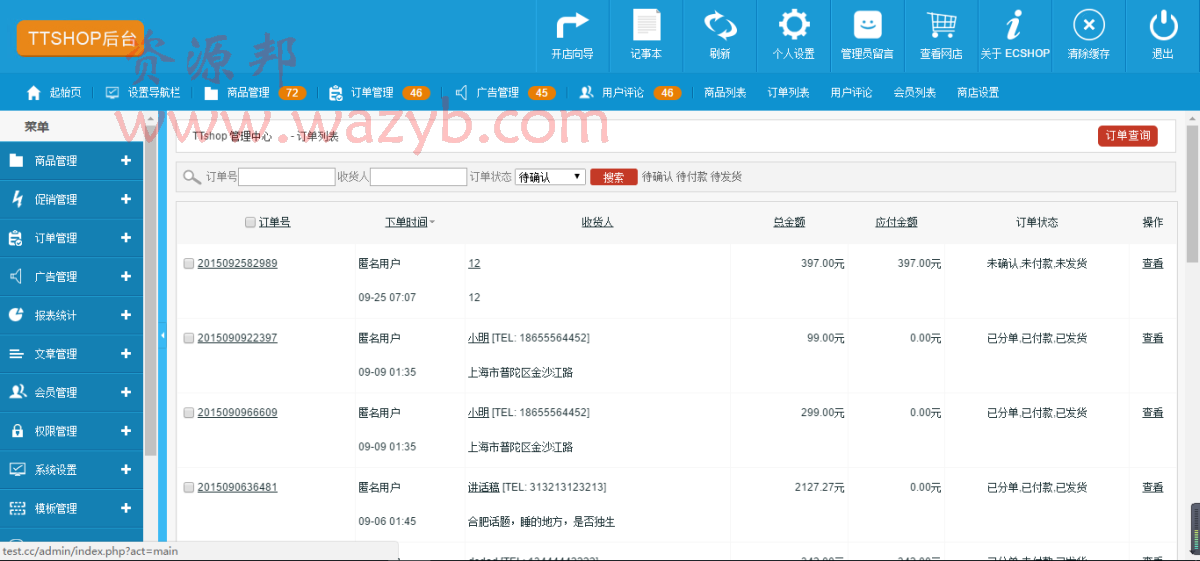Open 商店设置 in navigation bar
The image size is (1200, 561).
click(978, 93)
